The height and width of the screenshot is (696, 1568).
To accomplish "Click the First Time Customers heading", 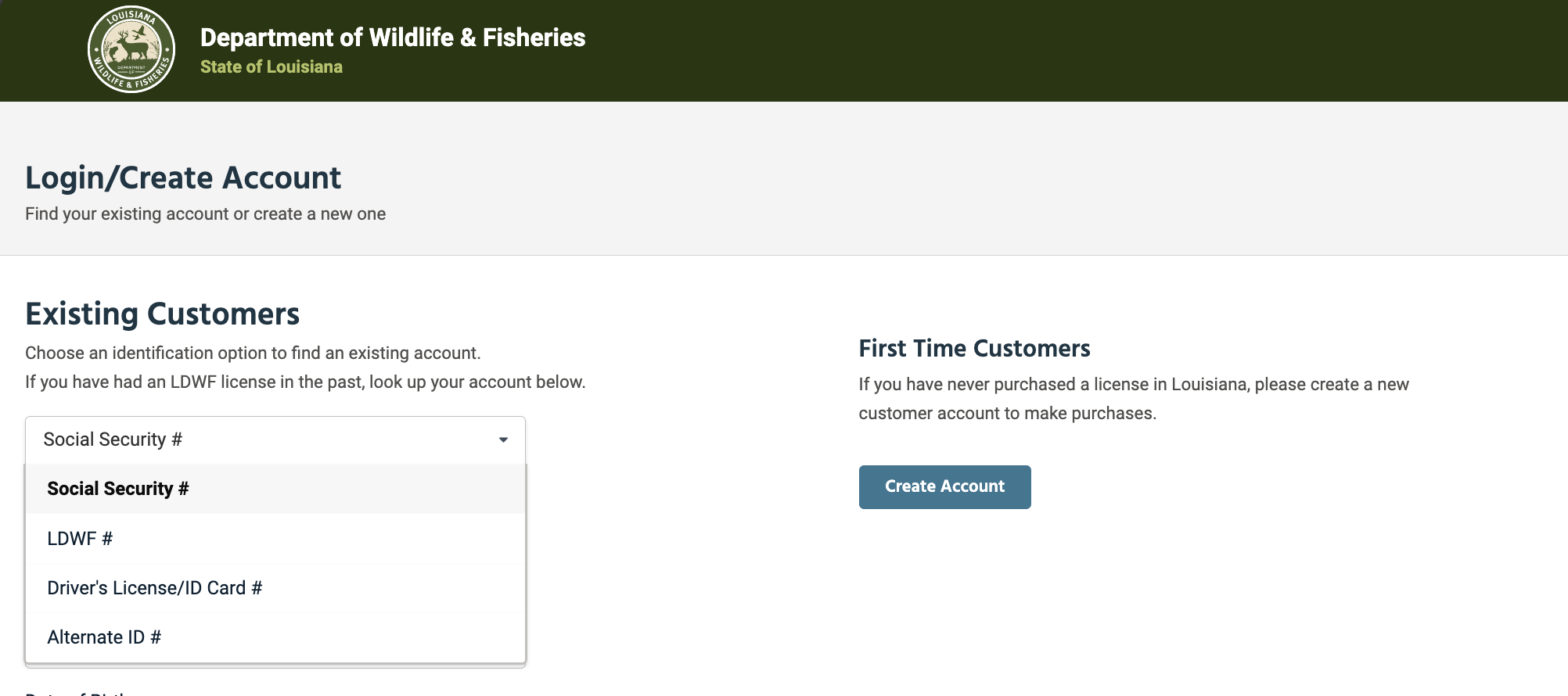I will (x=975, y=348).
